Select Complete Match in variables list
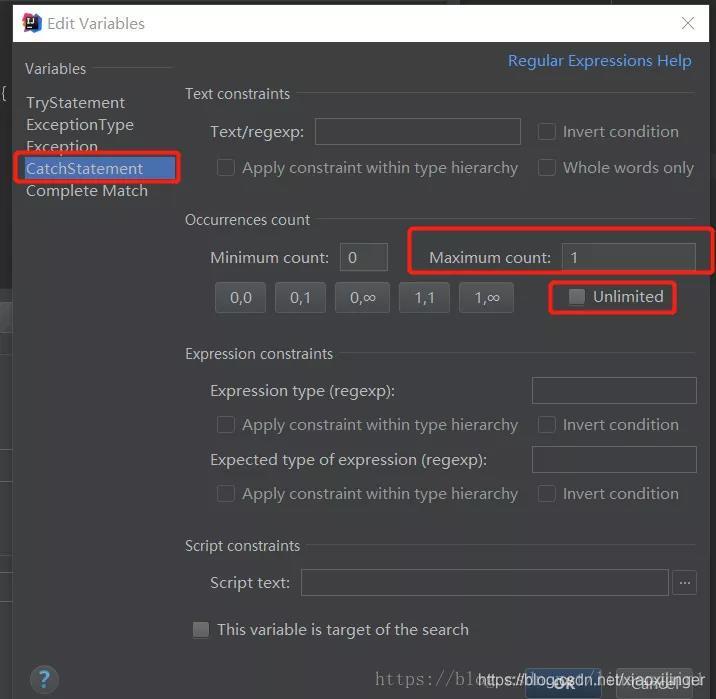 tap(87, 191)
